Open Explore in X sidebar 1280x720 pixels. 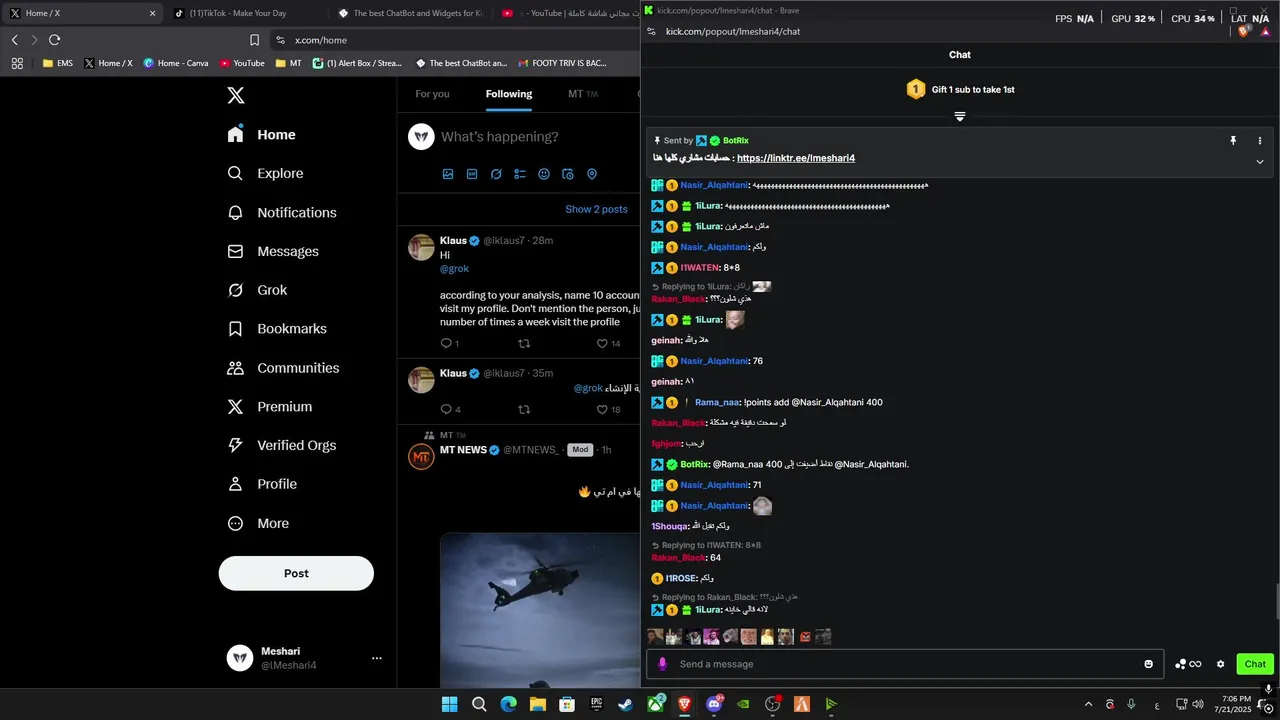[265, 173]
